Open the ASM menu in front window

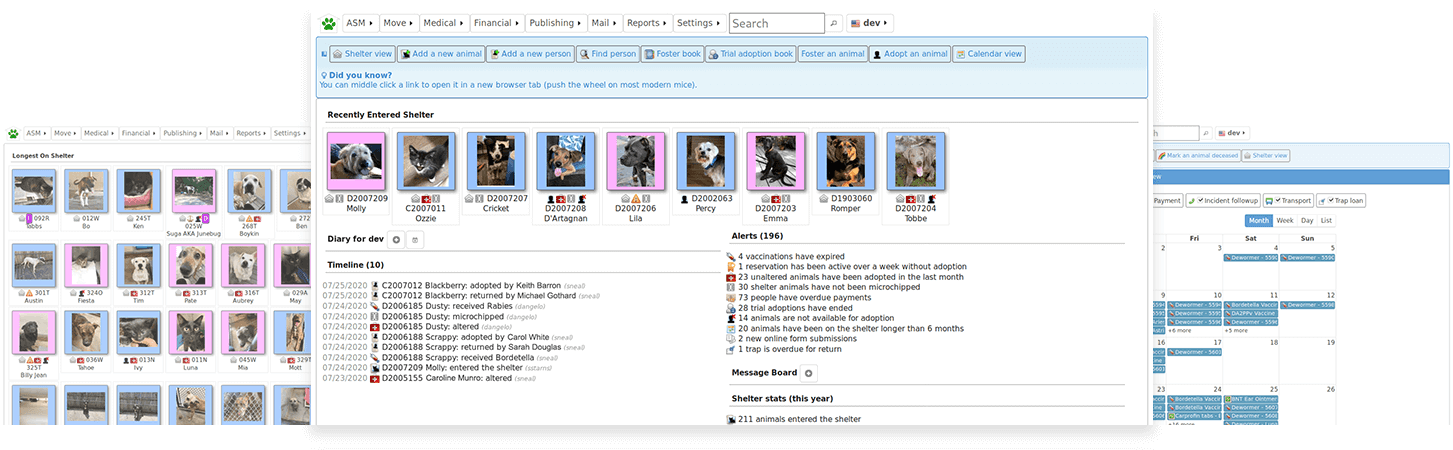[x=360, y=23]
